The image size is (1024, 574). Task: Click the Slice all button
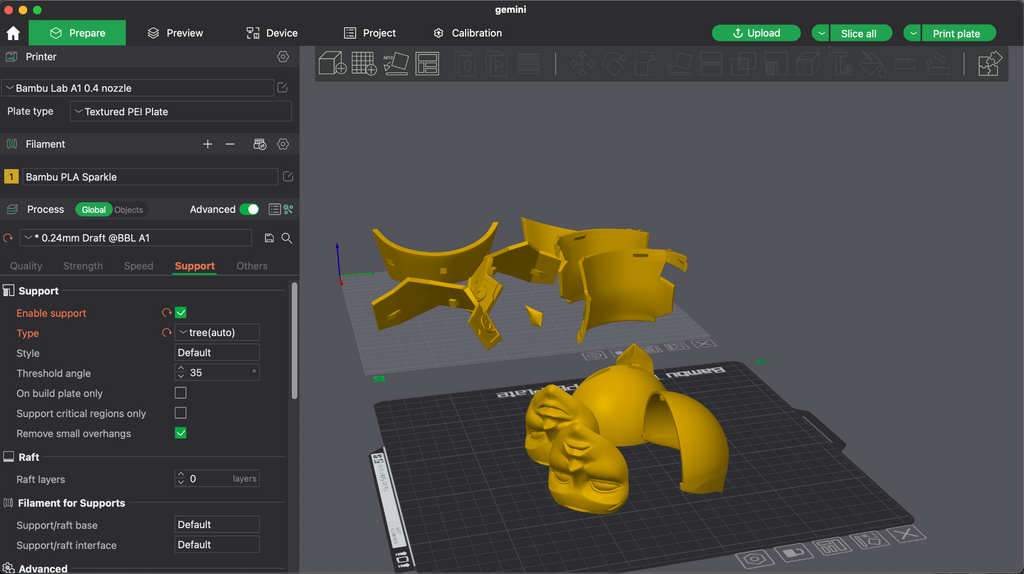858,33
